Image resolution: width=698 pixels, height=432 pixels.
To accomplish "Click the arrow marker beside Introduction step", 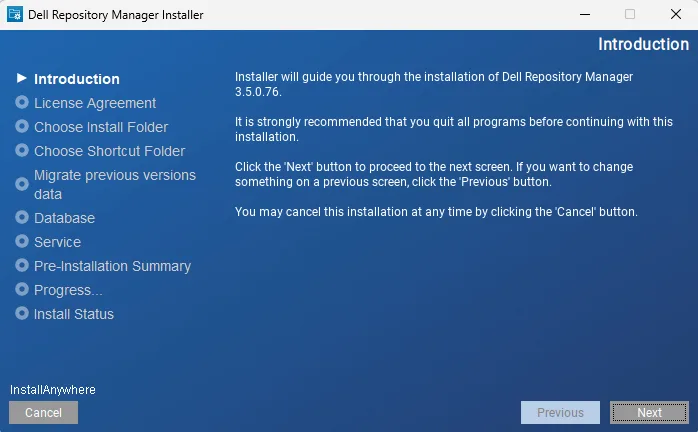I will coord(22,78).
